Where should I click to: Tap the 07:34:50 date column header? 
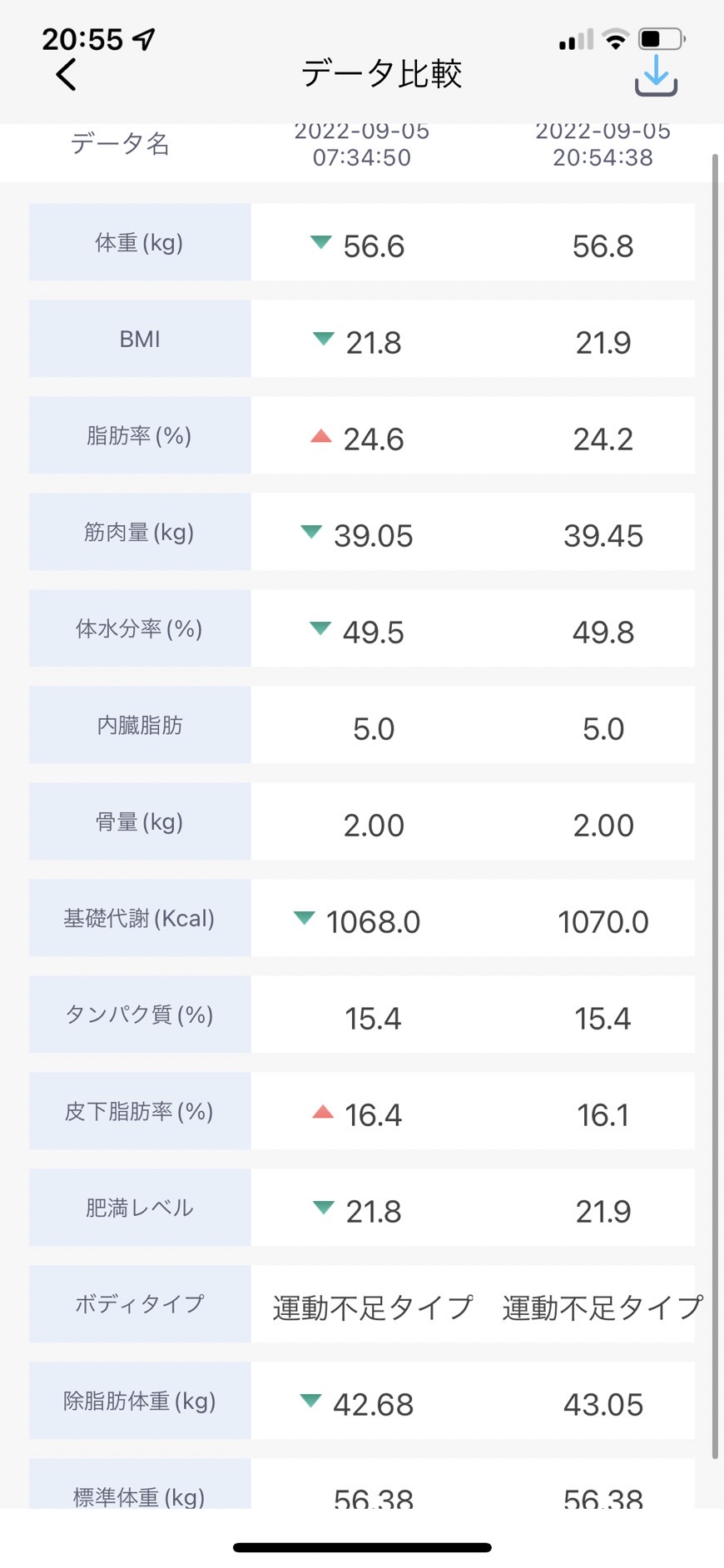click(362, 145)
